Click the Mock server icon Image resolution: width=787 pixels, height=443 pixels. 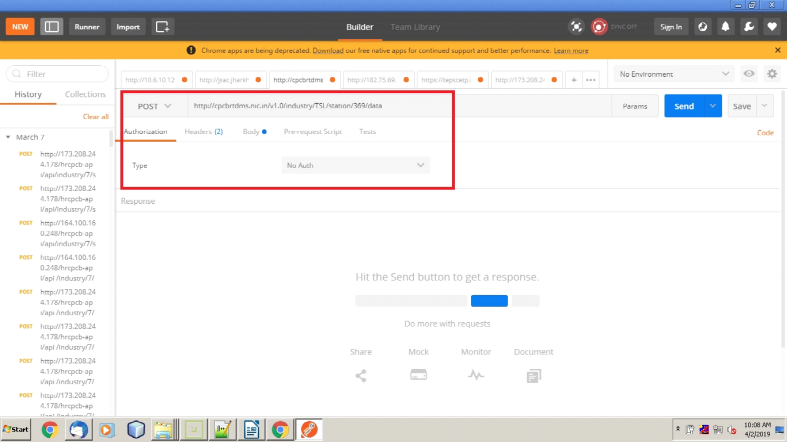[x=418, y=375]
